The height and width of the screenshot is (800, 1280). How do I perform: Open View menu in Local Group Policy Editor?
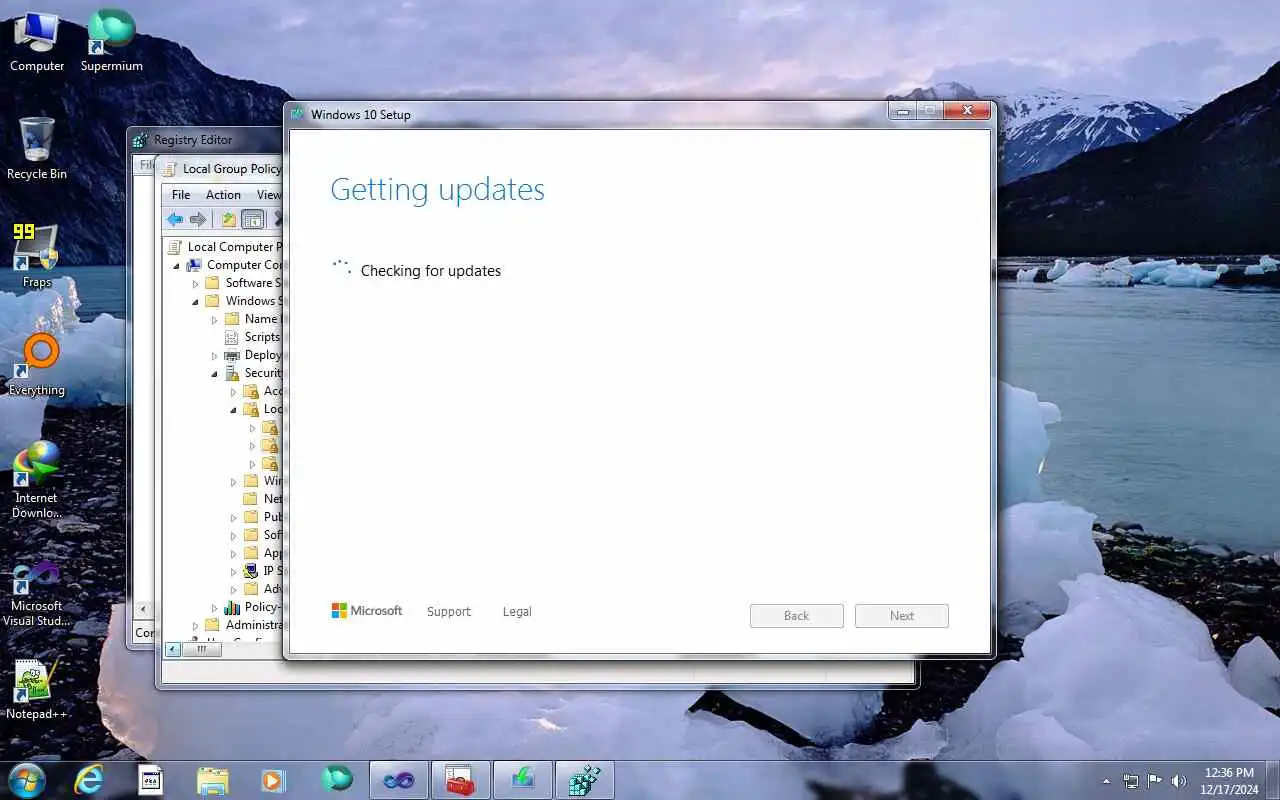pyautogui.click(x=268, y=194)
